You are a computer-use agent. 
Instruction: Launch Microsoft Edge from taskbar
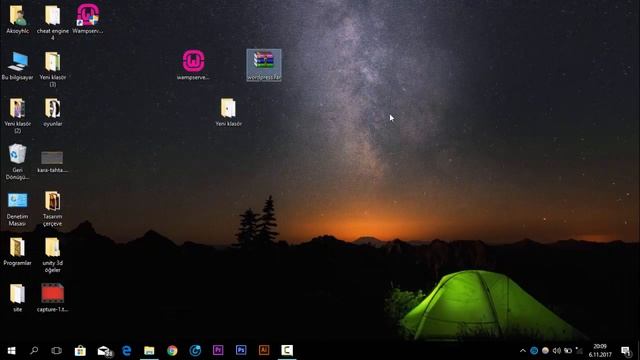point(127,351)
